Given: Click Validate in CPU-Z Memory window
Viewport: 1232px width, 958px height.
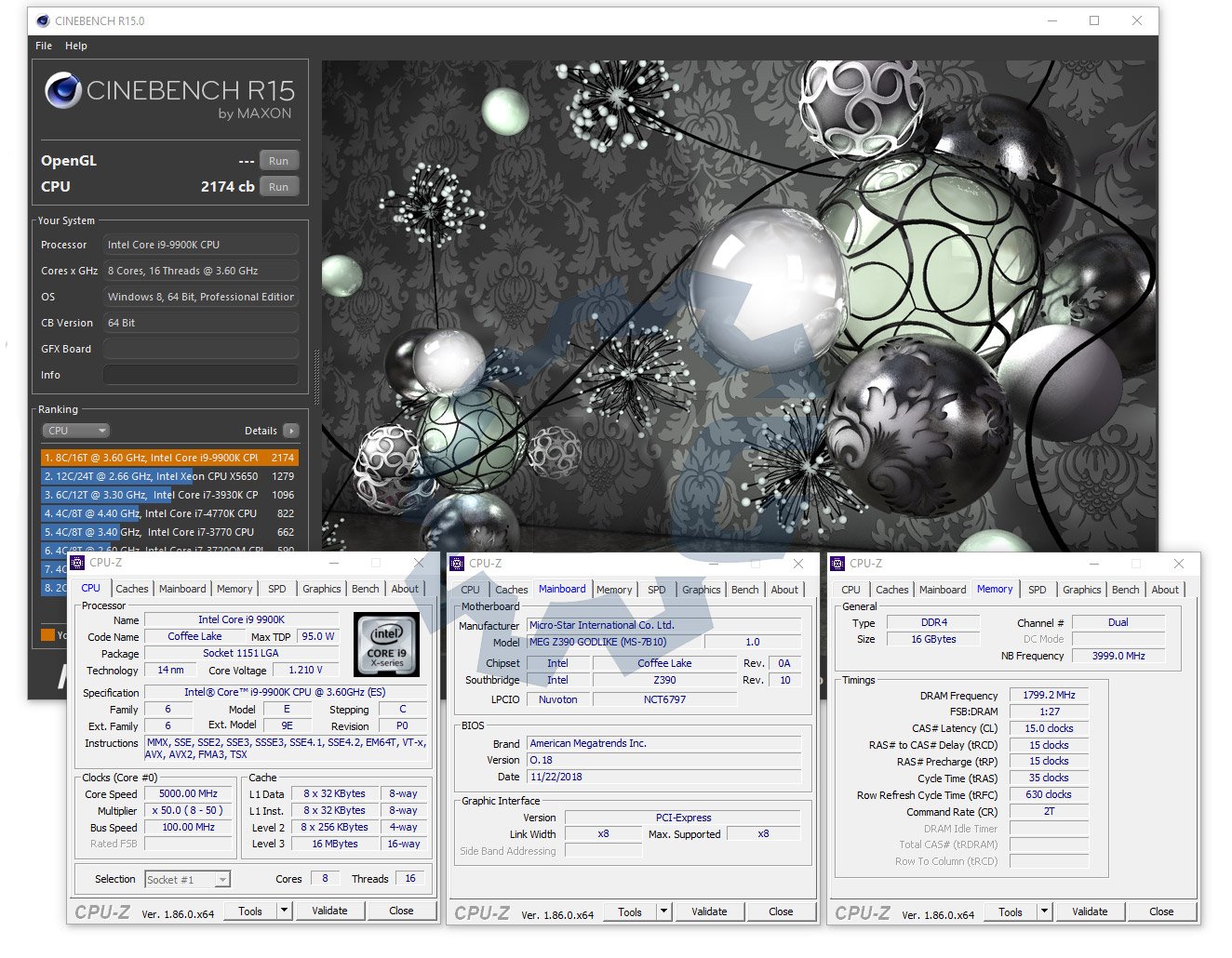Looking at the screenshot, I should click(1090, 912).
